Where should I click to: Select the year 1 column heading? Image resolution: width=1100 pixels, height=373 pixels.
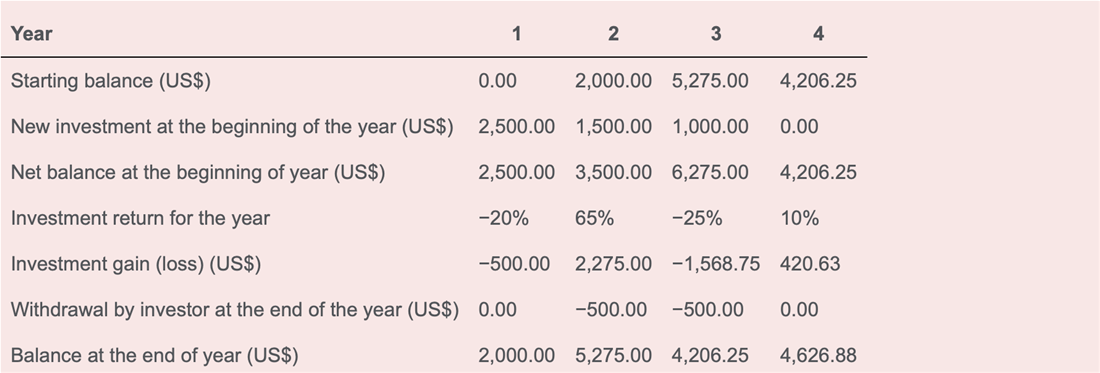click(x=516, y=34)
